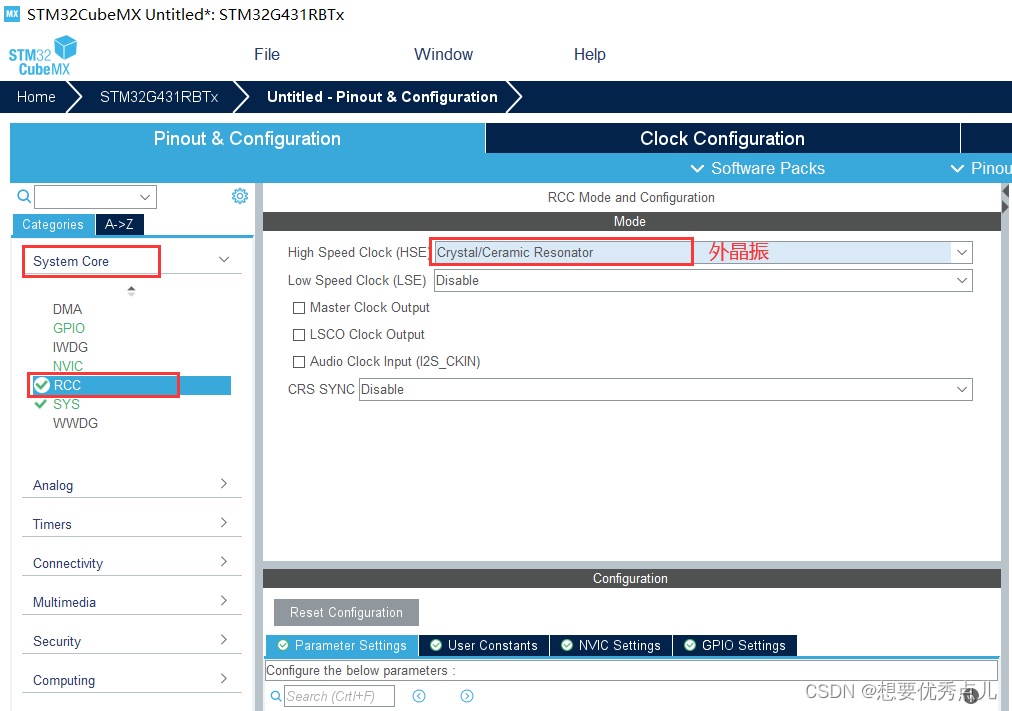Image resolution: width=1012 pixels, height=711 pixels.
Task: Select the Categories tab
Action: click(x=53, y=225)
